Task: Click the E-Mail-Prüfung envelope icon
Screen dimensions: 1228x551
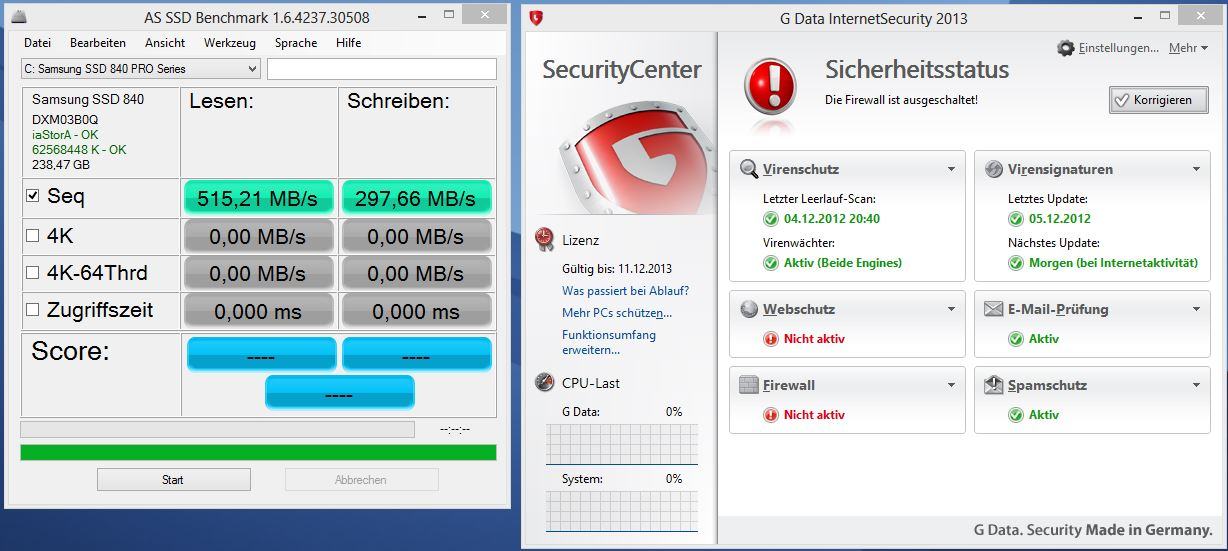Action: click(x=994, y=309)
